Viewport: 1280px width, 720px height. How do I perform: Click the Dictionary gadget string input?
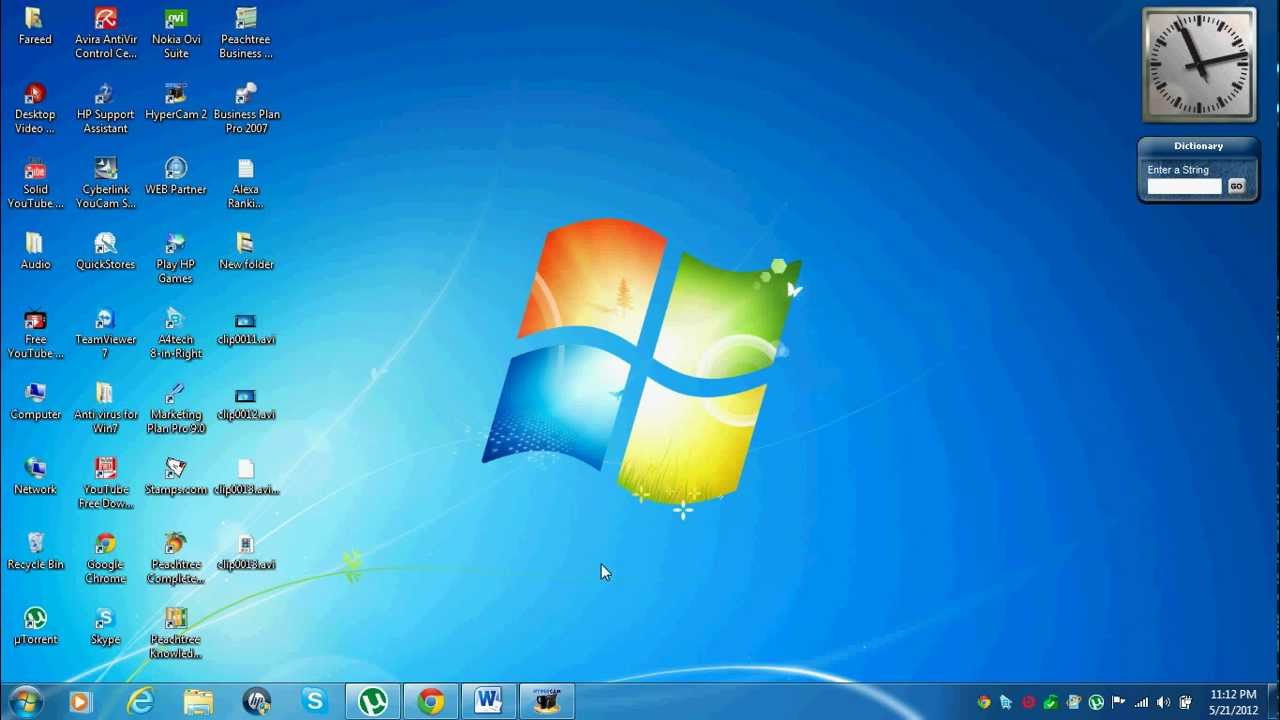[x=1185, y=186]
